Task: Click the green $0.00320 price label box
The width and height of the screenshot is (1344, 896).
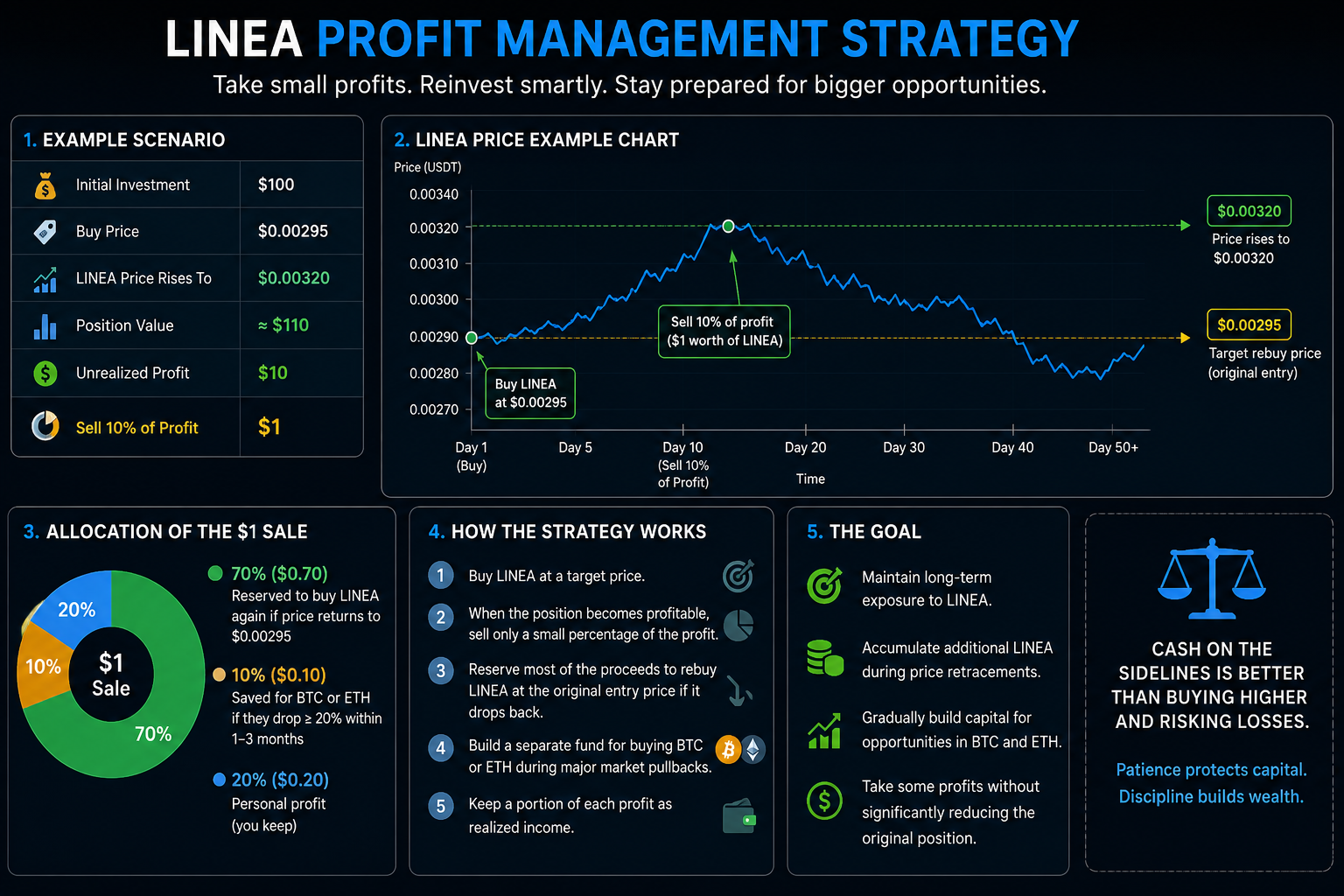Action: pos(1249,211)
